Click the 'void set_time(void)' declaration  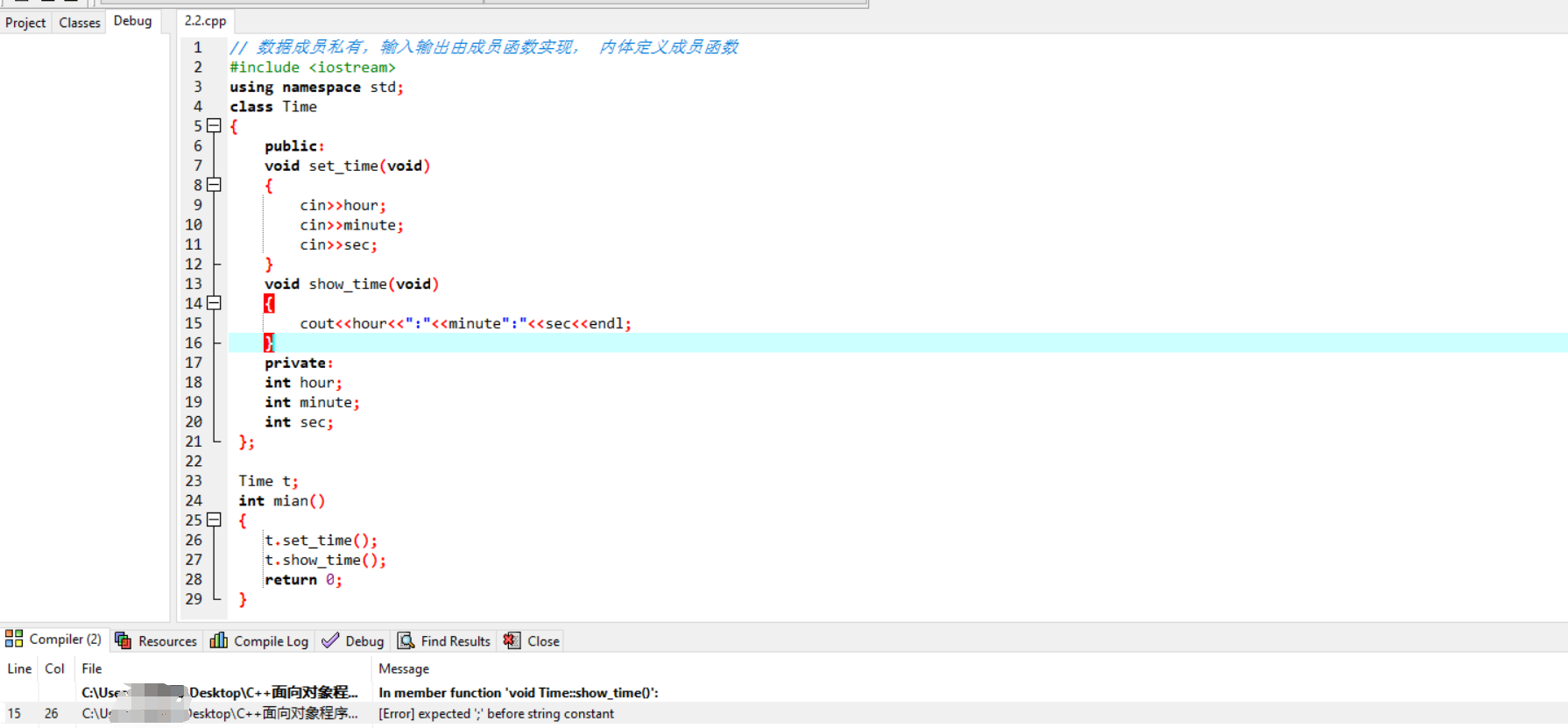347,166
